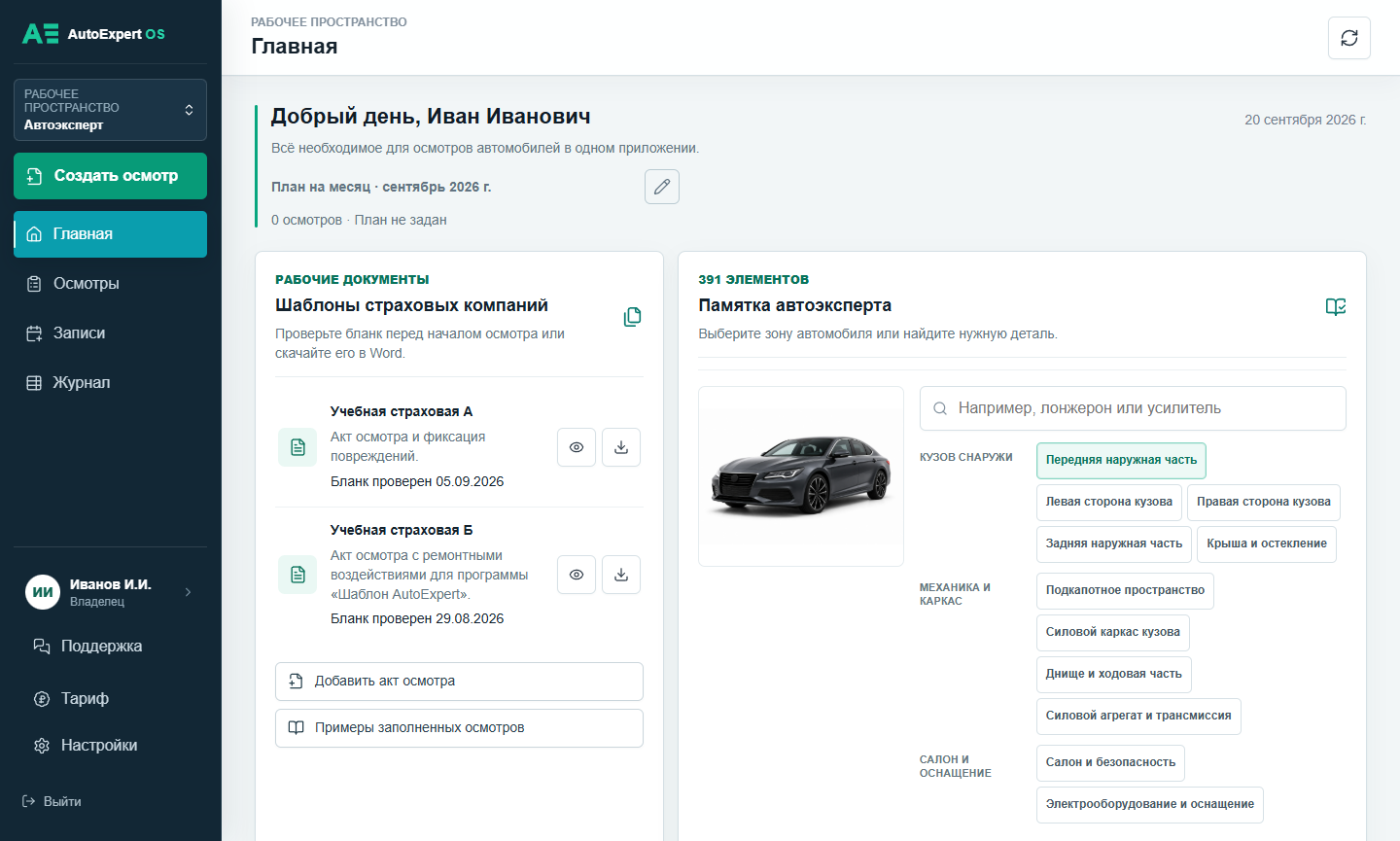
Task: Focus the part search field
Action: tap(1133, 408)
